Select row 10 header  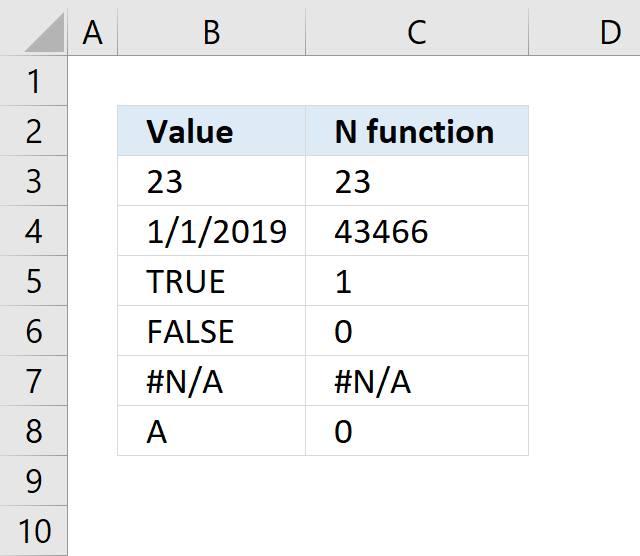(33, 531)
